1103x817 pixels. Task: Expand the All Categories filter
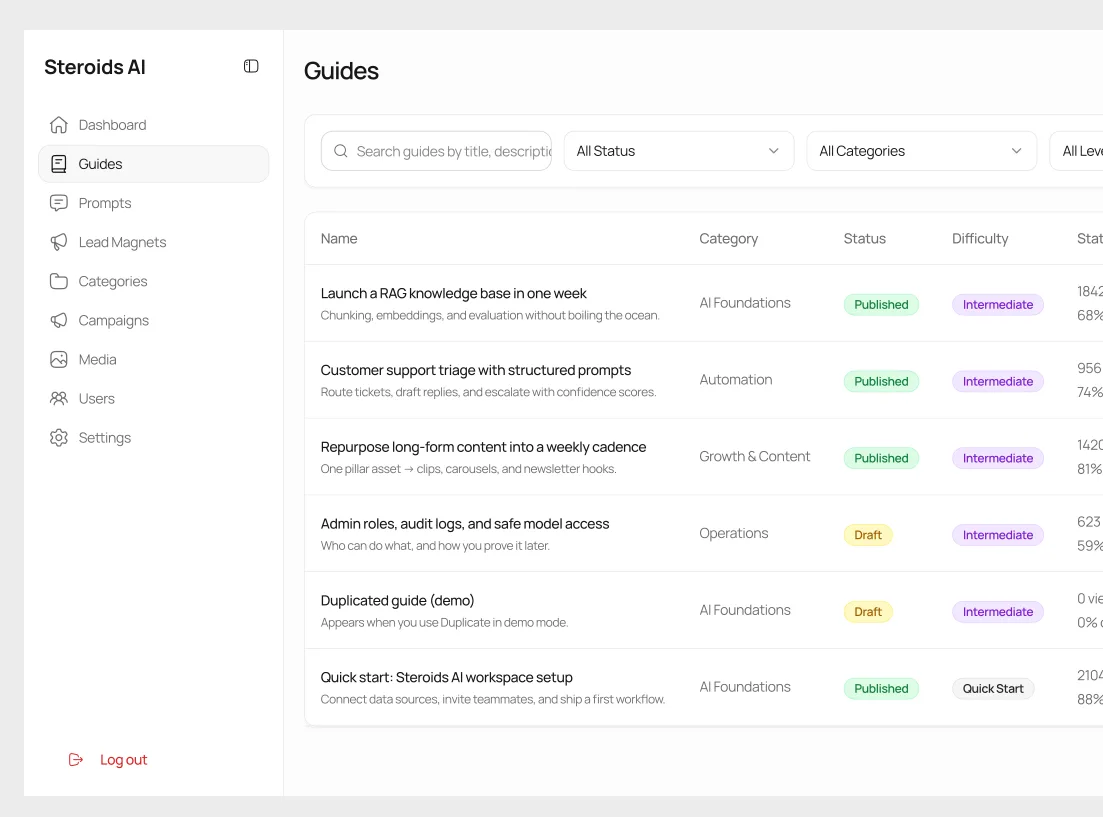click(921, 151)
